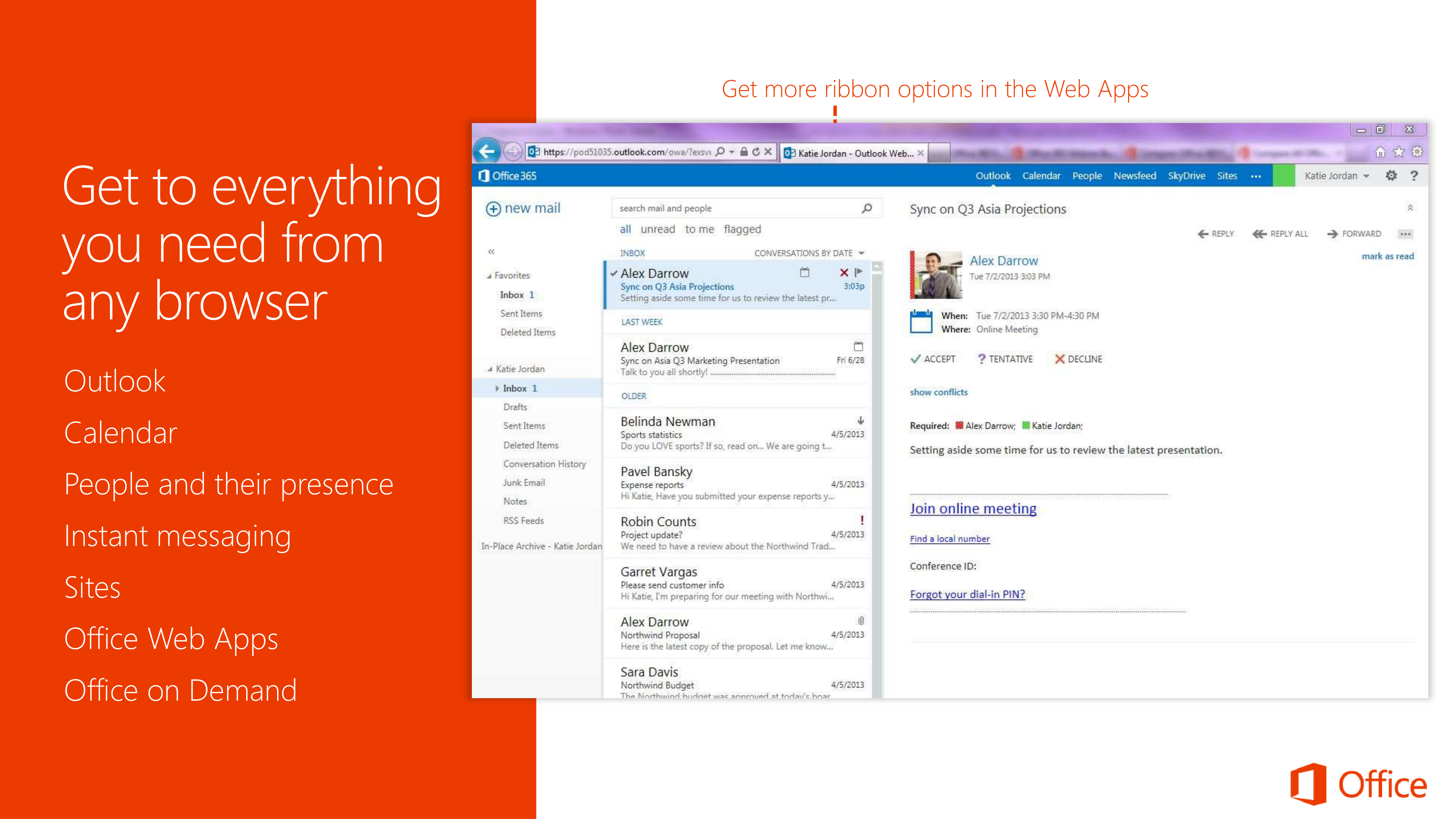Expand the Inbox folder under Katie Jordan

point(497,388)
